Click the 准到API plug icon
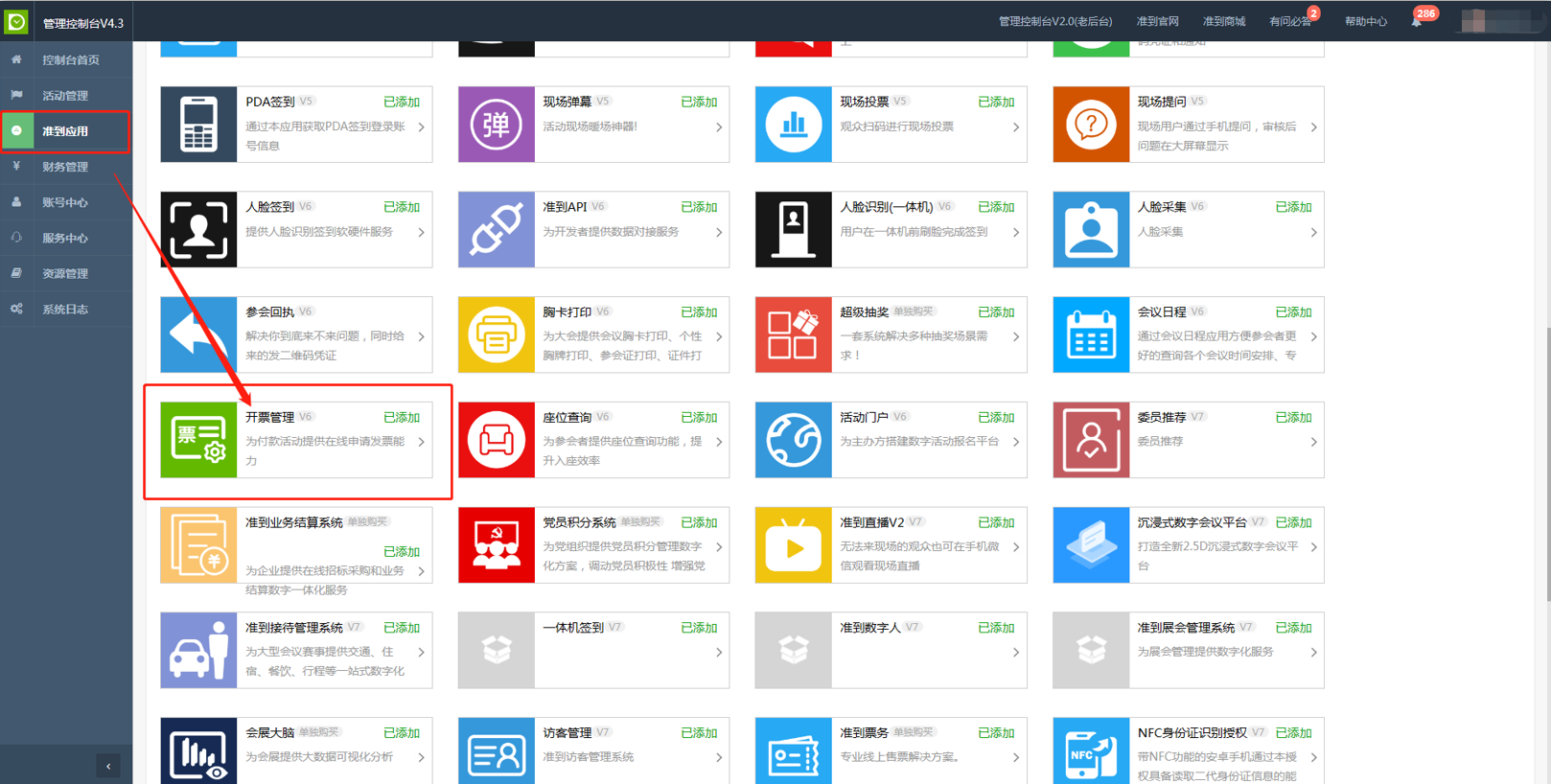This screenshot has width=1551, height=784. 496,230
